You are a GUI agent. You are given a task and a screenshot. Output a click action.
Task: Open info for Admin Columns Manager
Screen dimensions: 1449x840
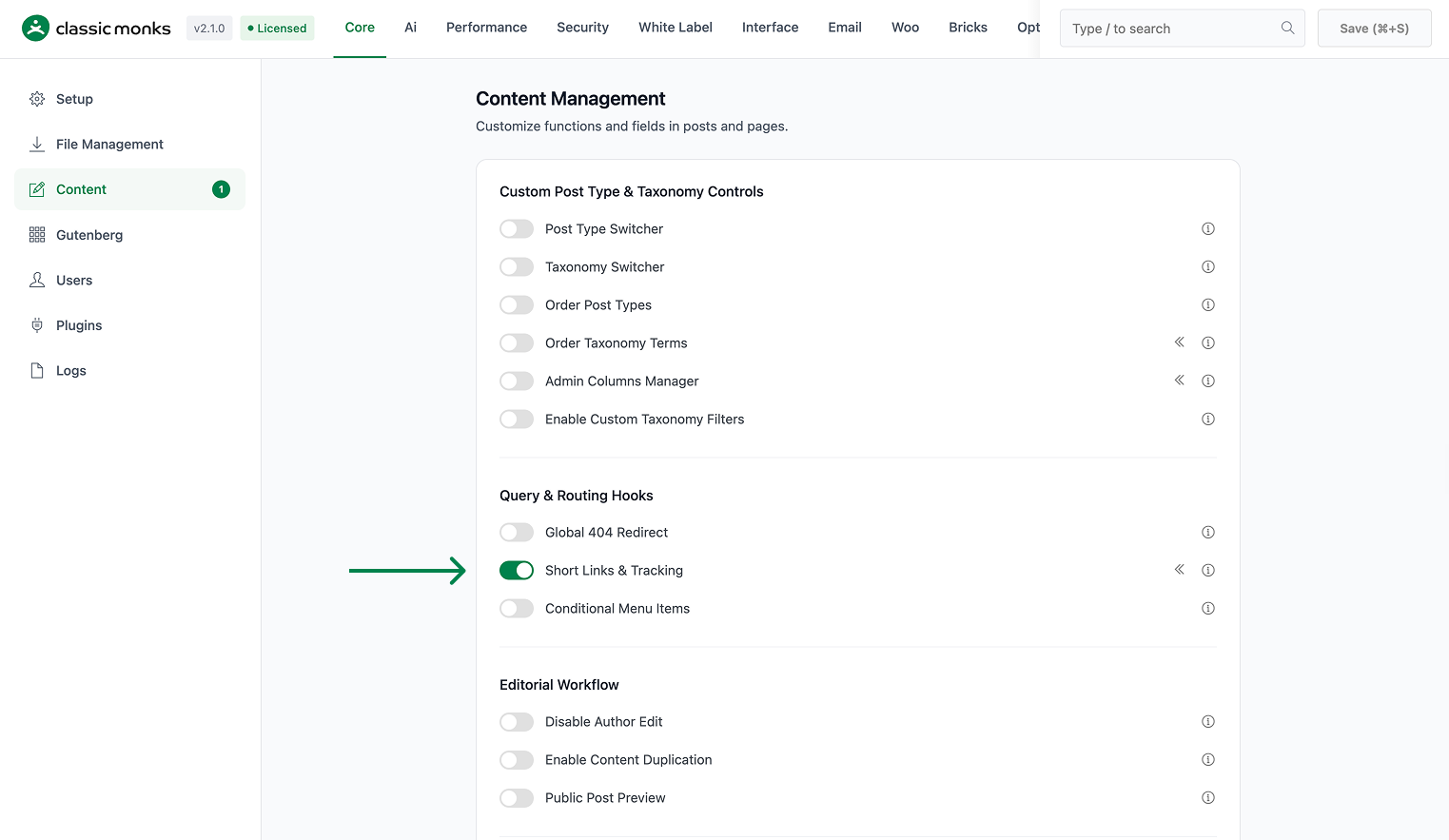tap(1208, 381)
